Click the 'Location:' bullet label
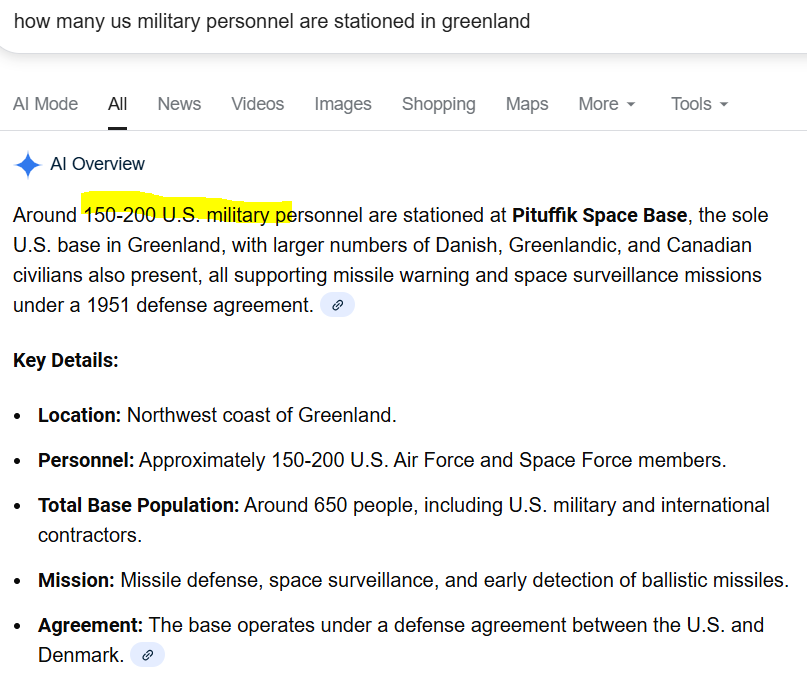 coord(80,415)
